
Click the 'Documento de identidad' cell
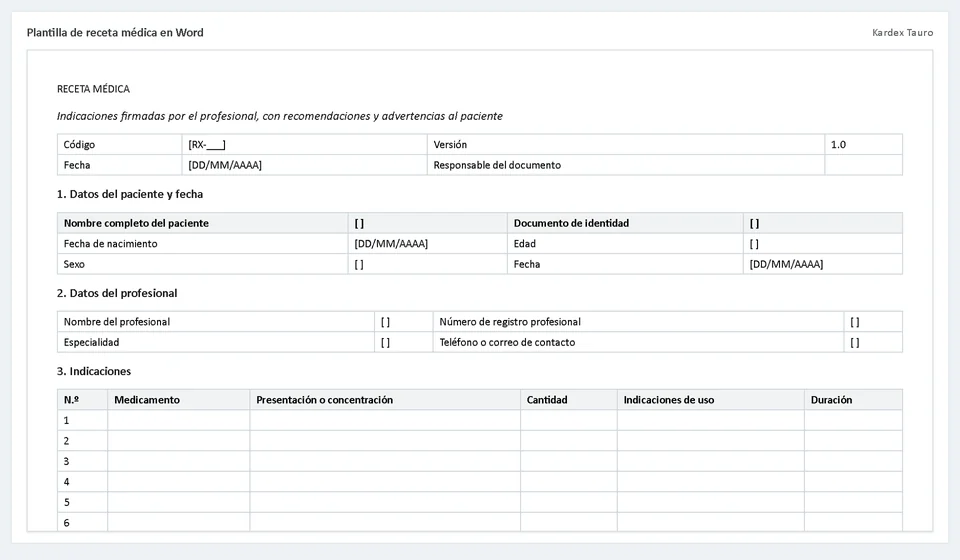[x=625, y=223]
